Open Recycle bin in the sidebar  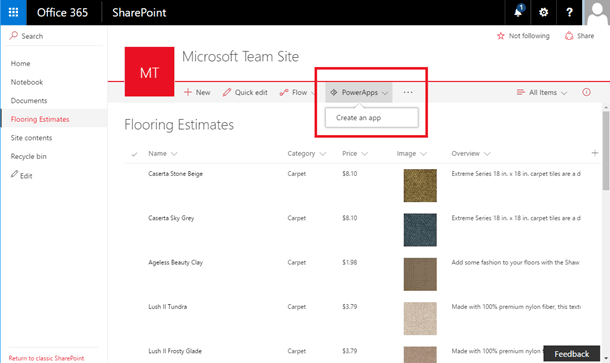point(28,156)
